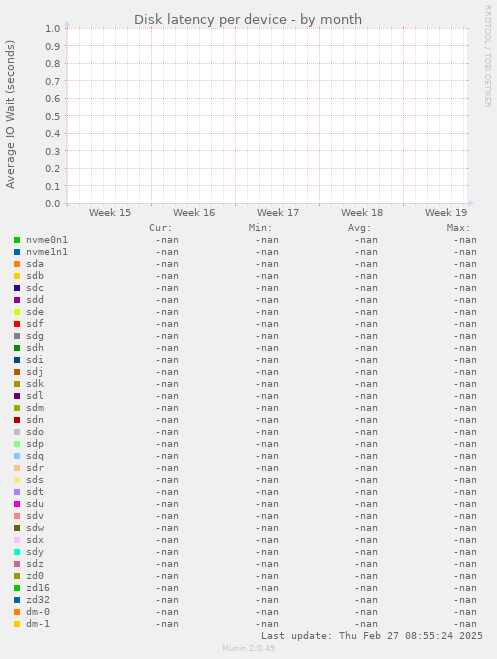Click the Min: column header
Image resolution: width=497 pixels, height=659 pixels.
(260, 228)
